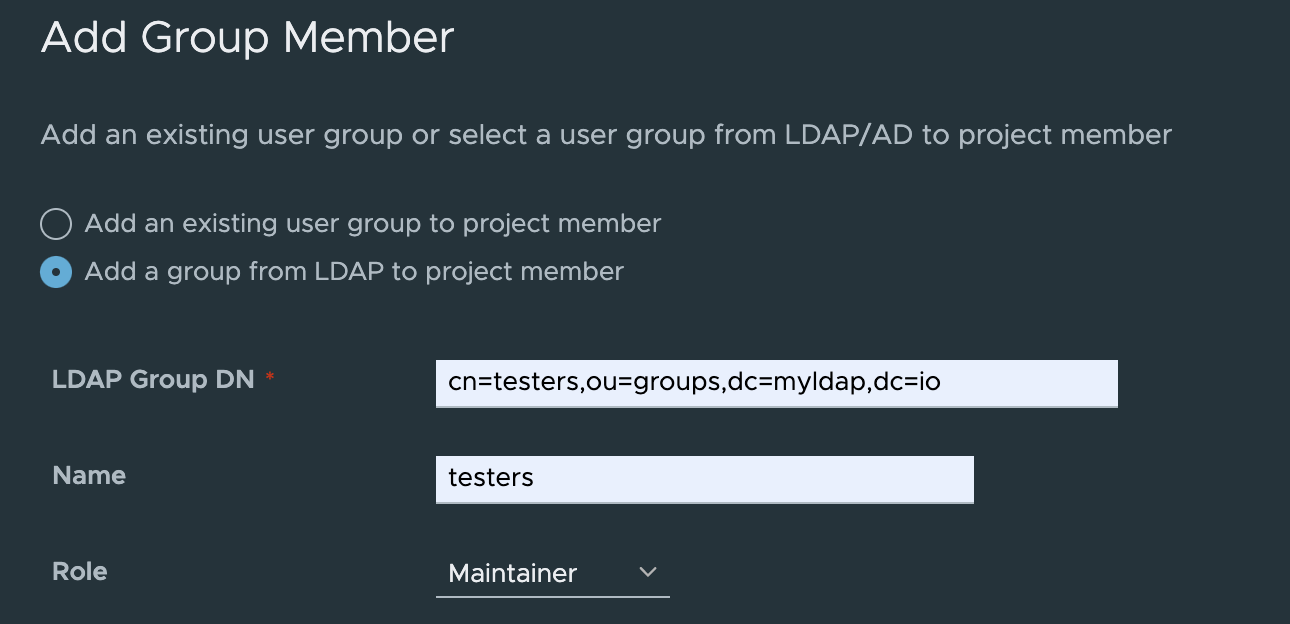Focus the Name input field containing testers
The height and width of the screenshot is (624, 1290).
[704, 479]
